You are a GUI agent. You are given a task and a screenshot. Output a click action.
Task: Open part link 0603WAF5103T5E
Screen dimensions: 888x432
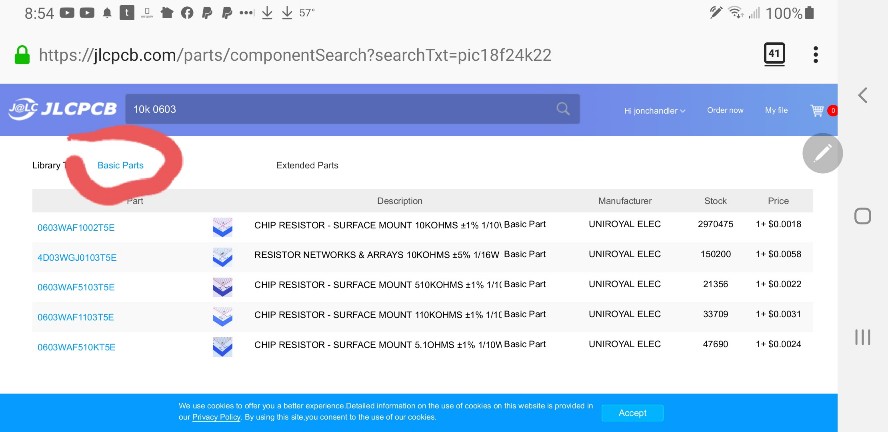76,287
